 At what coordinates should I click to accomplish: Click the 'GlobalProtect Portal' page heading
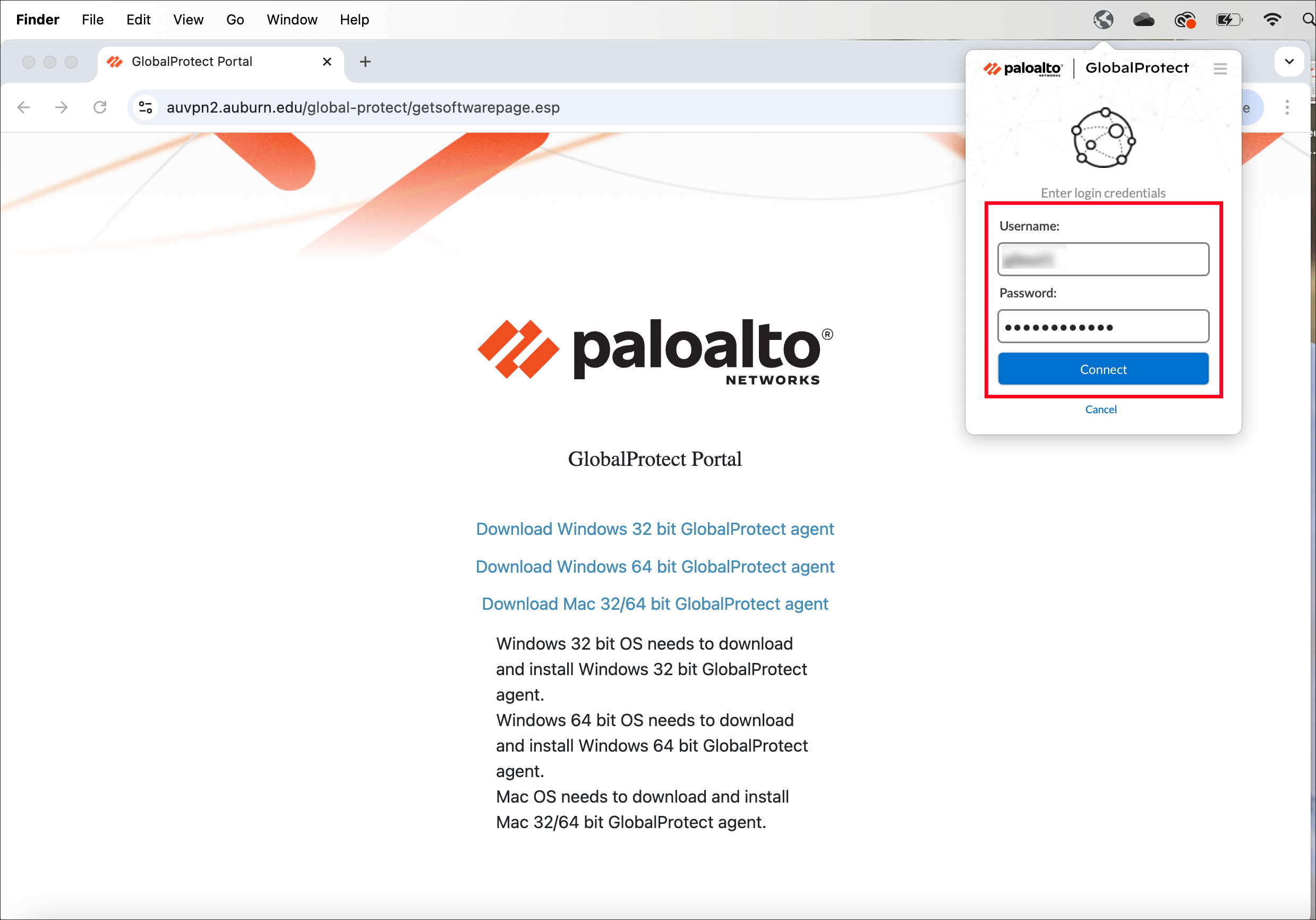pos(655,458)
